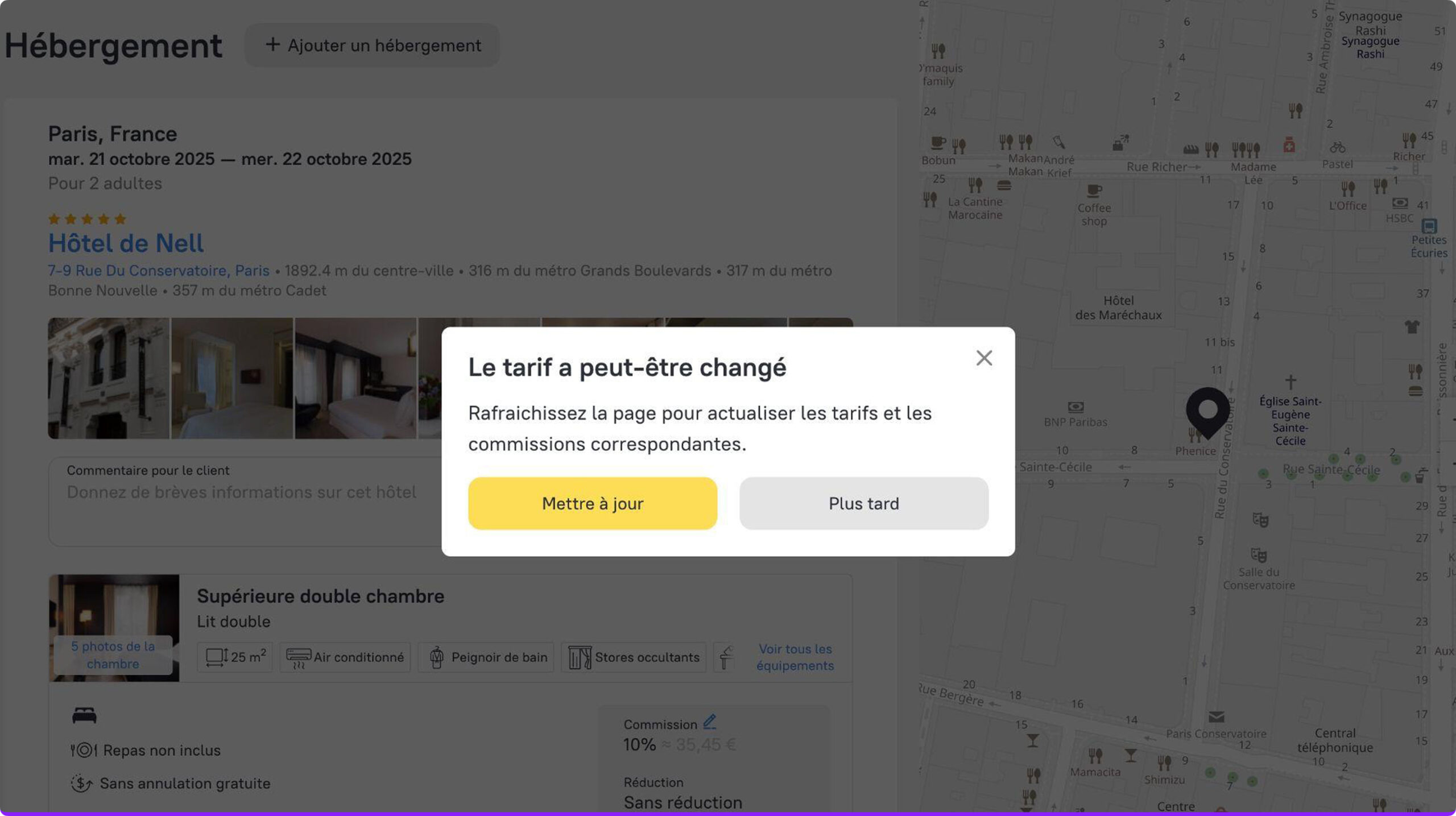Click the Stores occultants amenity icon
This screenshot has height=816, width=1456.
click(x=580, y=658)
